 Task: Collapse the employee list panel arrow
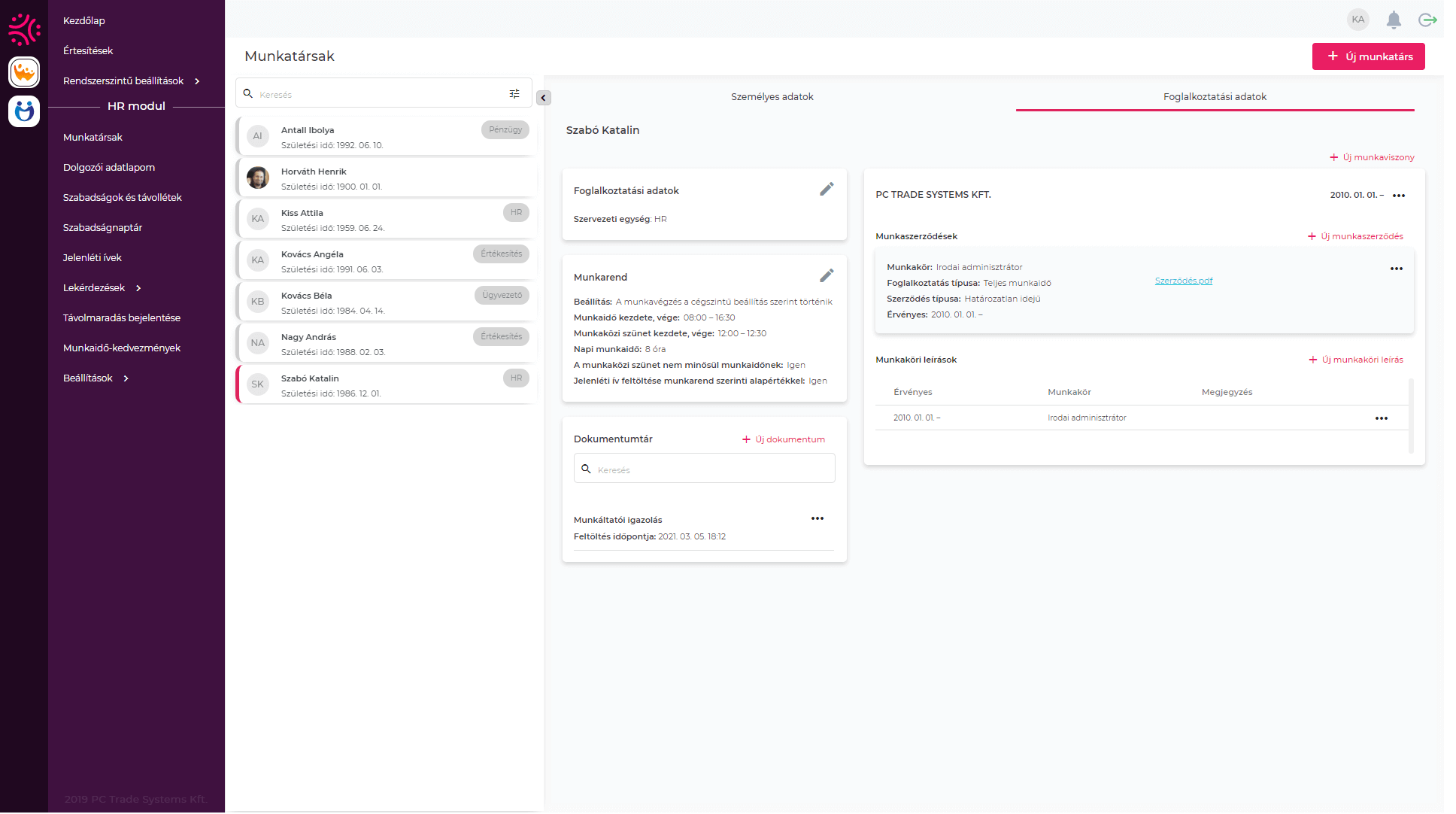click(544, 98)
